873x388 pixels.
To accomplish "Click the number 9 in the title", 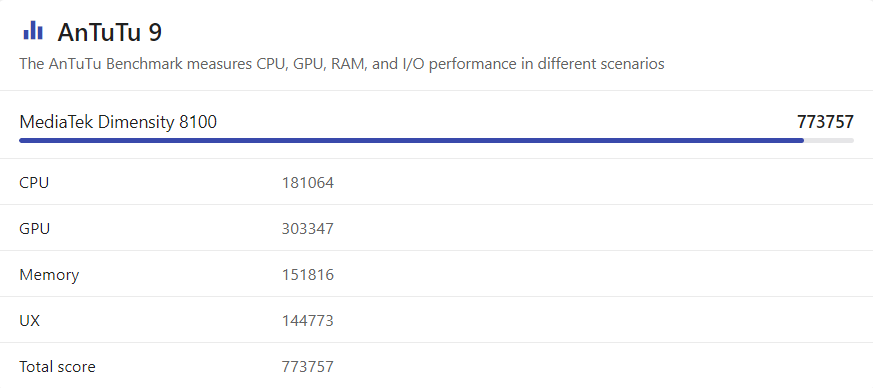I will (155, 32).
